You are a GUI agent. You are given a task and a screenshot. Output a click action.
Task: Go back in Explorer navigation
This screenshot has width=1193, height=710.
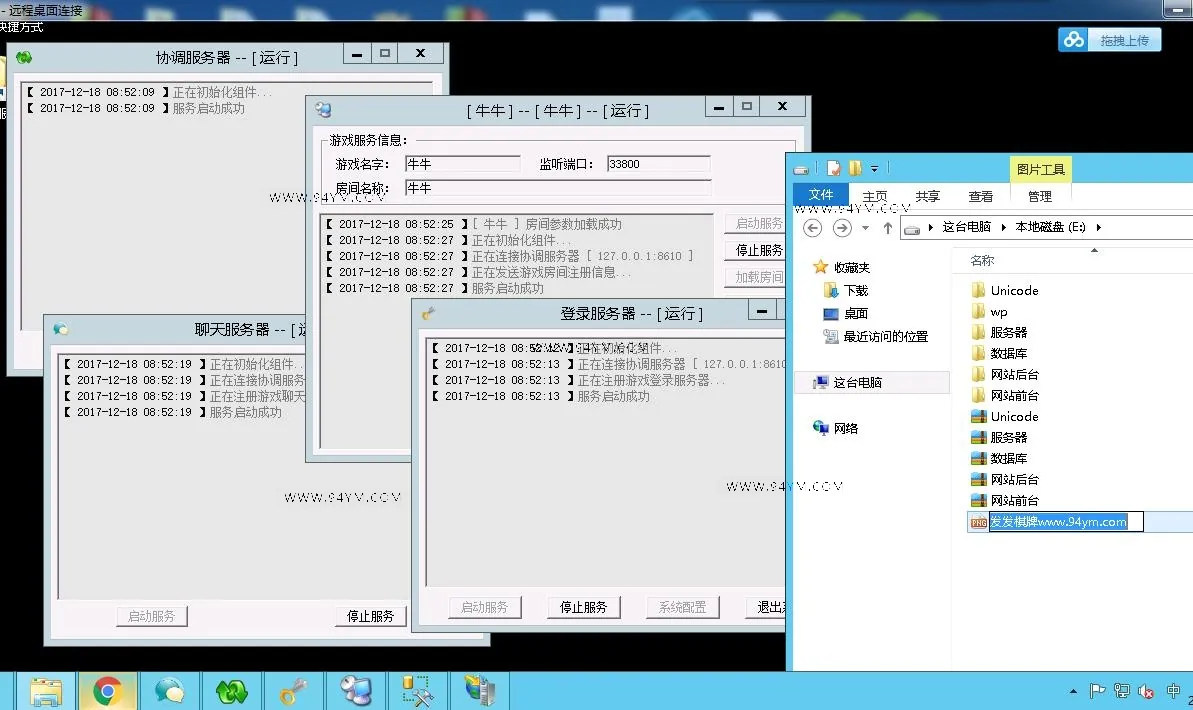pyautogui.click(x=813, y=228)
